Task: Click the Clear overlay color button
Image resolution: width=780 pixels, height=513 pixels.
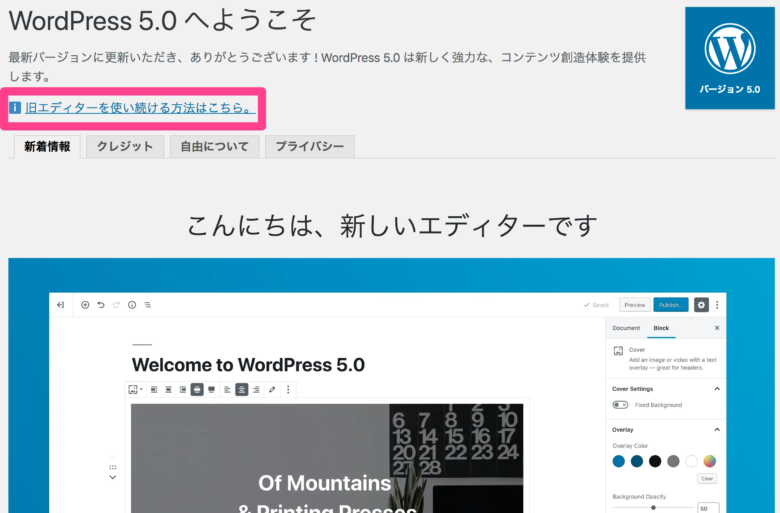Action: tap(707, 479)
